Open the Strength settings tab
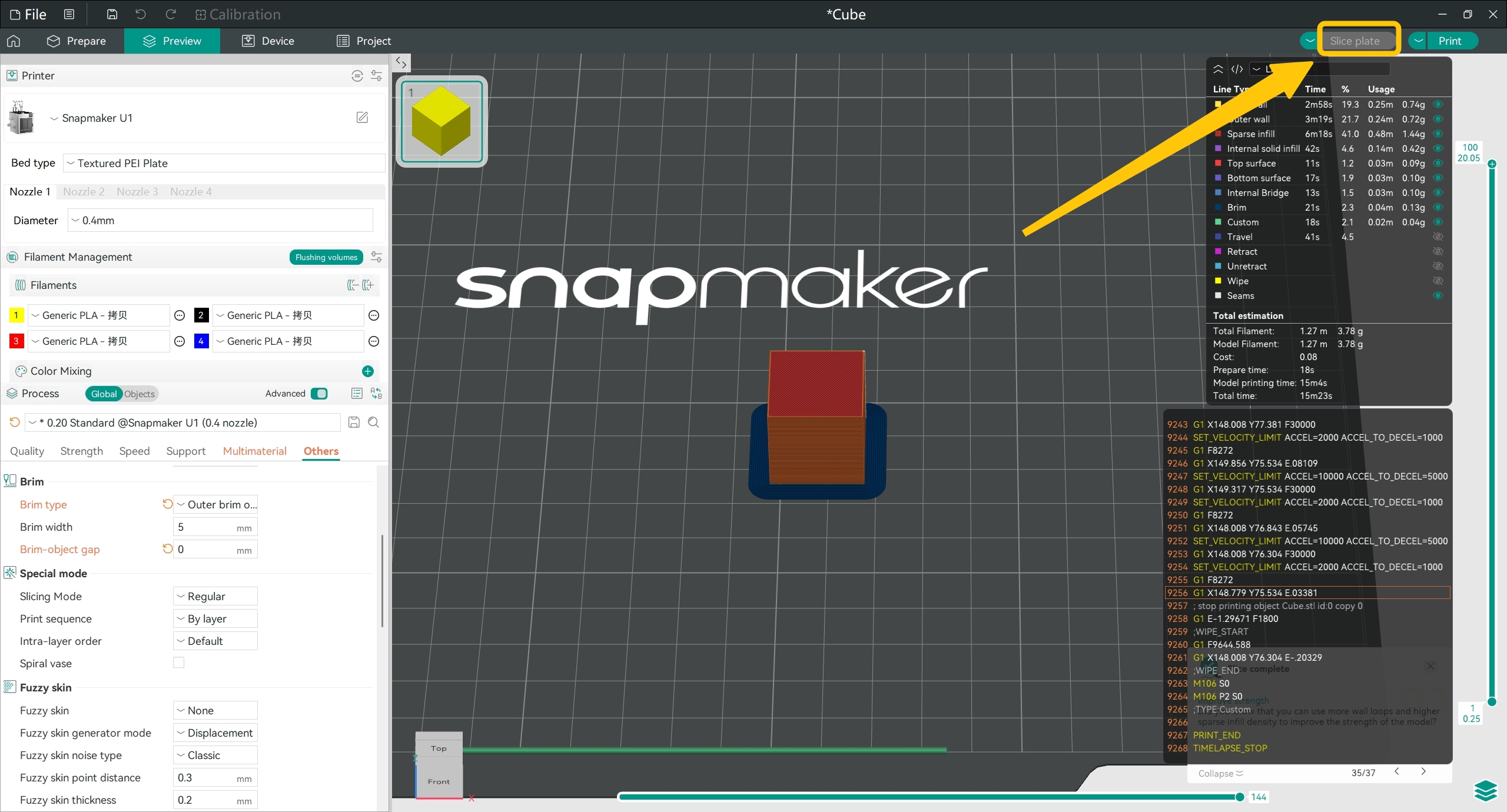Image resolution: width=1507 pixels, height=812 pixels. coord(81,451)
